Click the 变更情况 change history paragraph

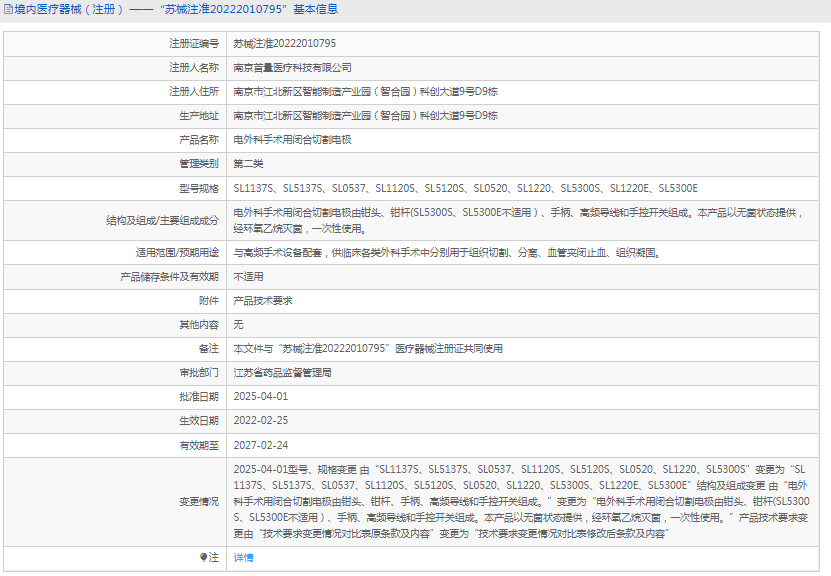(x=521, y=501)
